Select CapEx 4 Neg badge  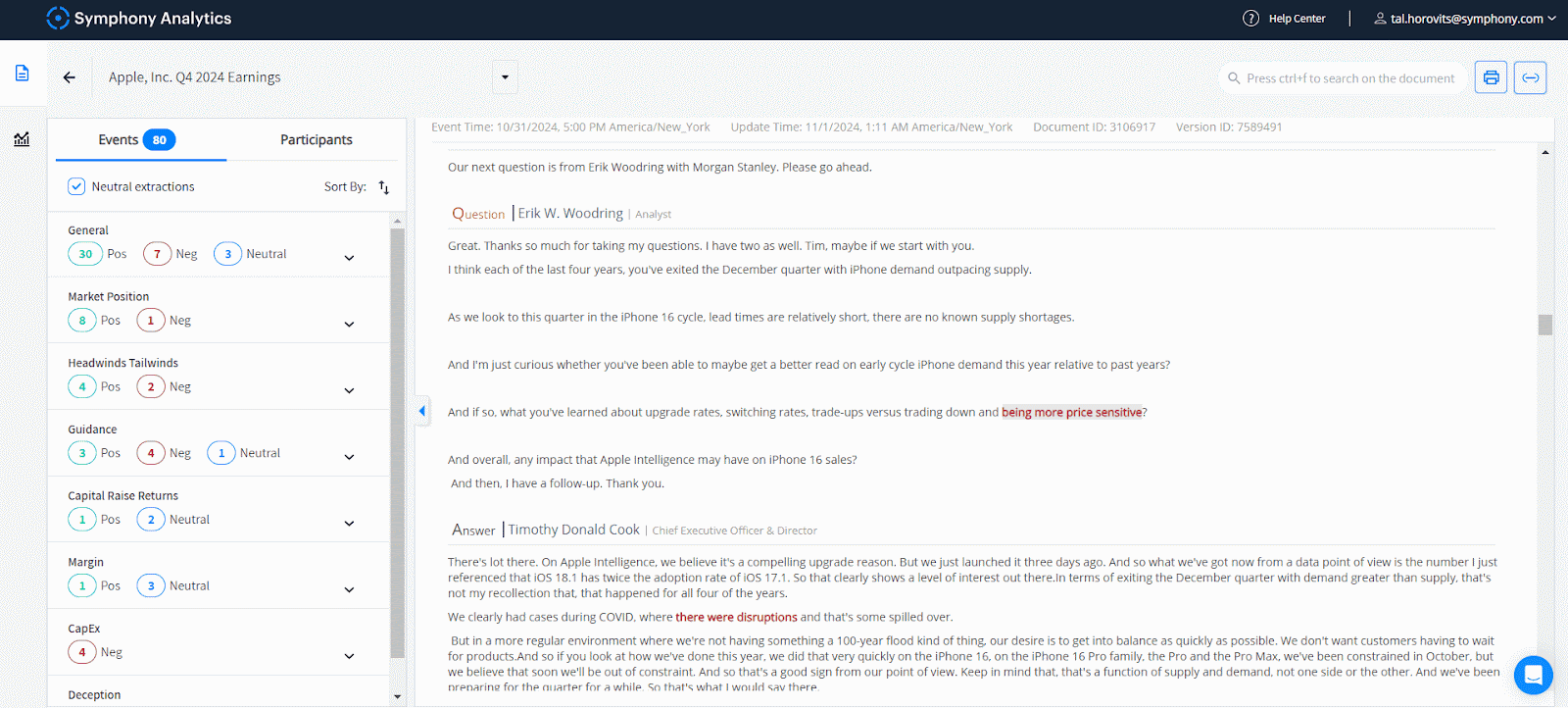[82, 652]
